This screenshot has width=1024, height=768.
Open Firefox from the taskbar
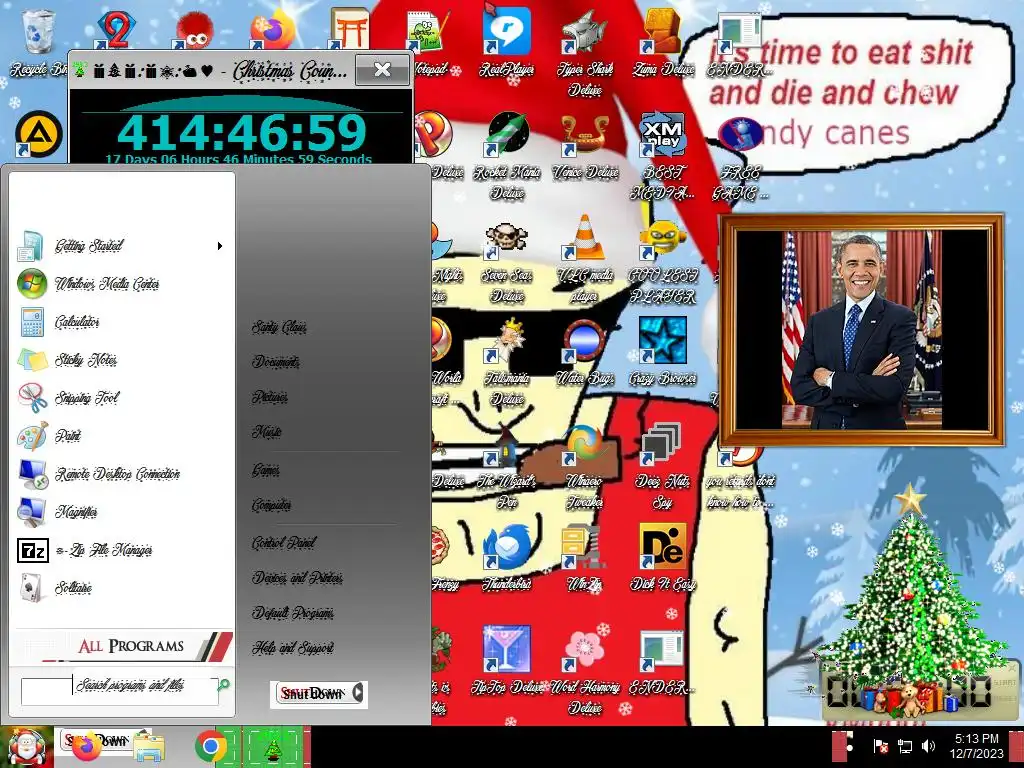86,746
